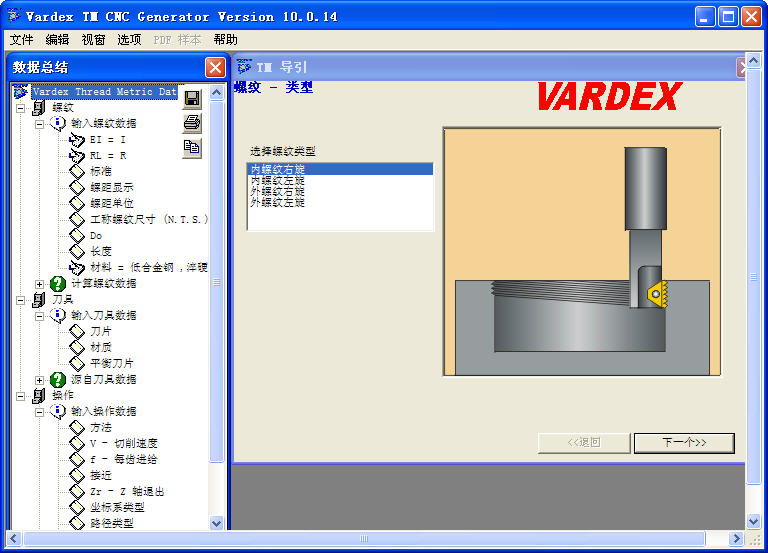Select the f - 每齿进给 tree item
Viewport: 768px width, 553px height.
(x=124, y=459)
